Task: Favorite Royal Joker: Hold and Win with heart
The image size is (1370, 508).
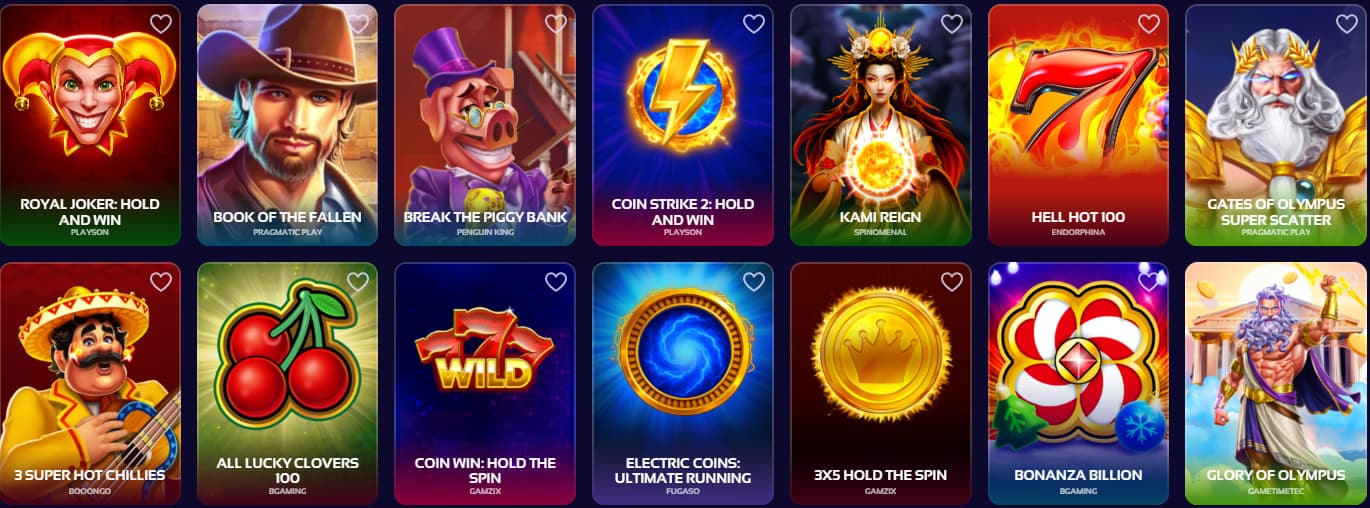Action: click(160, 23)
